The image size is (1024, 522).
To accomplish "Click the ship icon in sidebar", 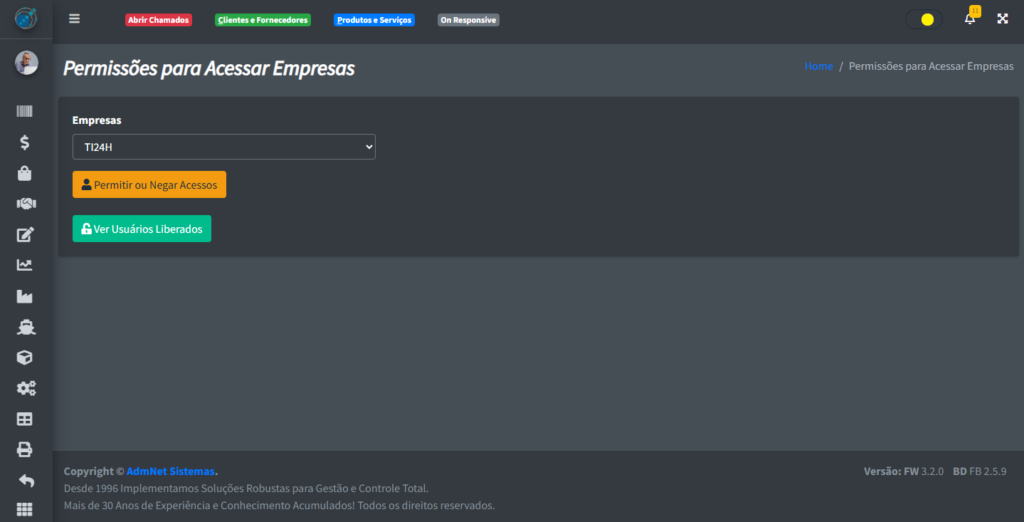I will pos(25,327).
